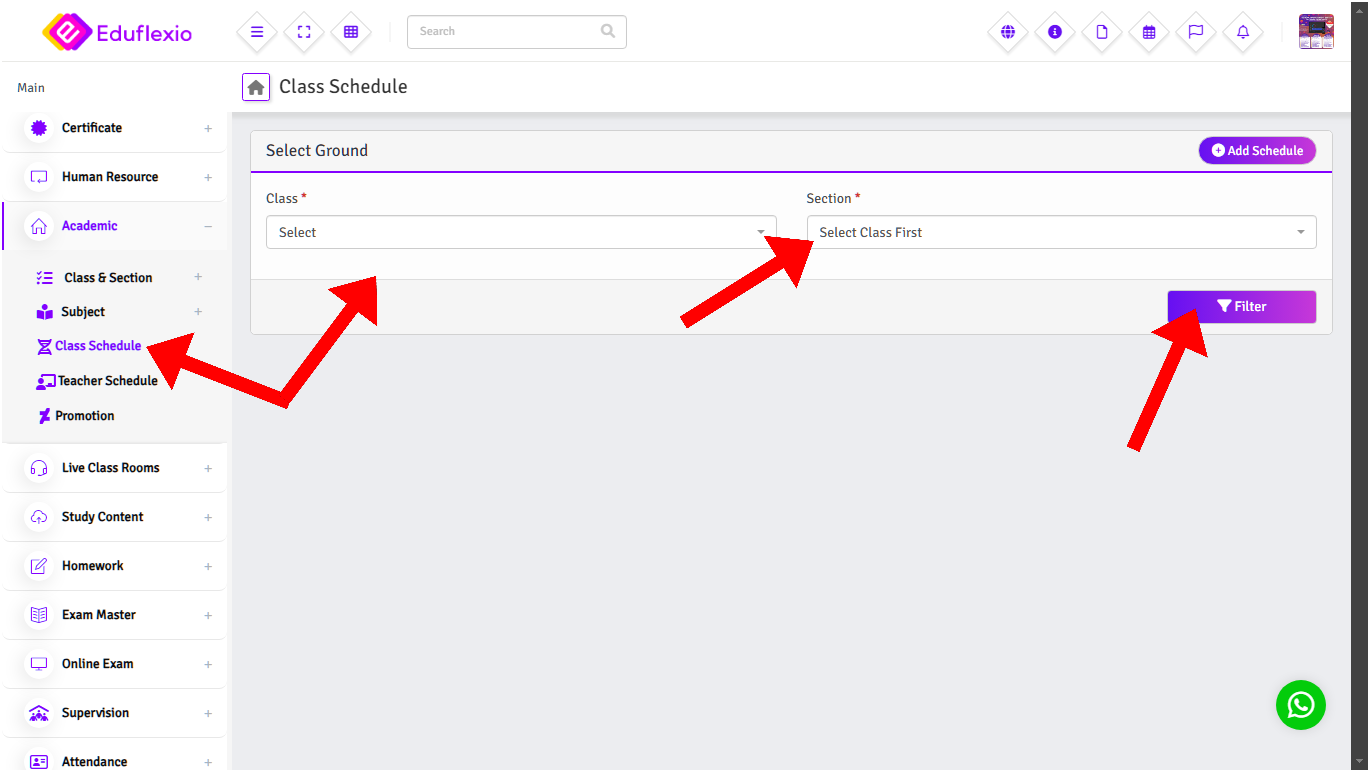Screen dimensions: 1370x772
Task: Click the home icon beside Class Schedule
Action: click(x=256, y=87)
